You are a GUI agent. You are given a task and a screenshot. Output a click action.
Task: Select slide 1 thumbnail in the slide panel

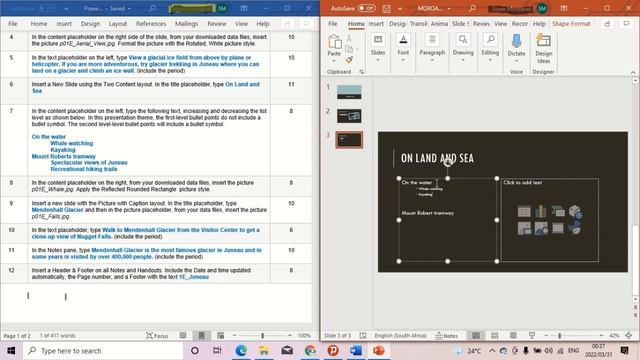coord(349,92)
